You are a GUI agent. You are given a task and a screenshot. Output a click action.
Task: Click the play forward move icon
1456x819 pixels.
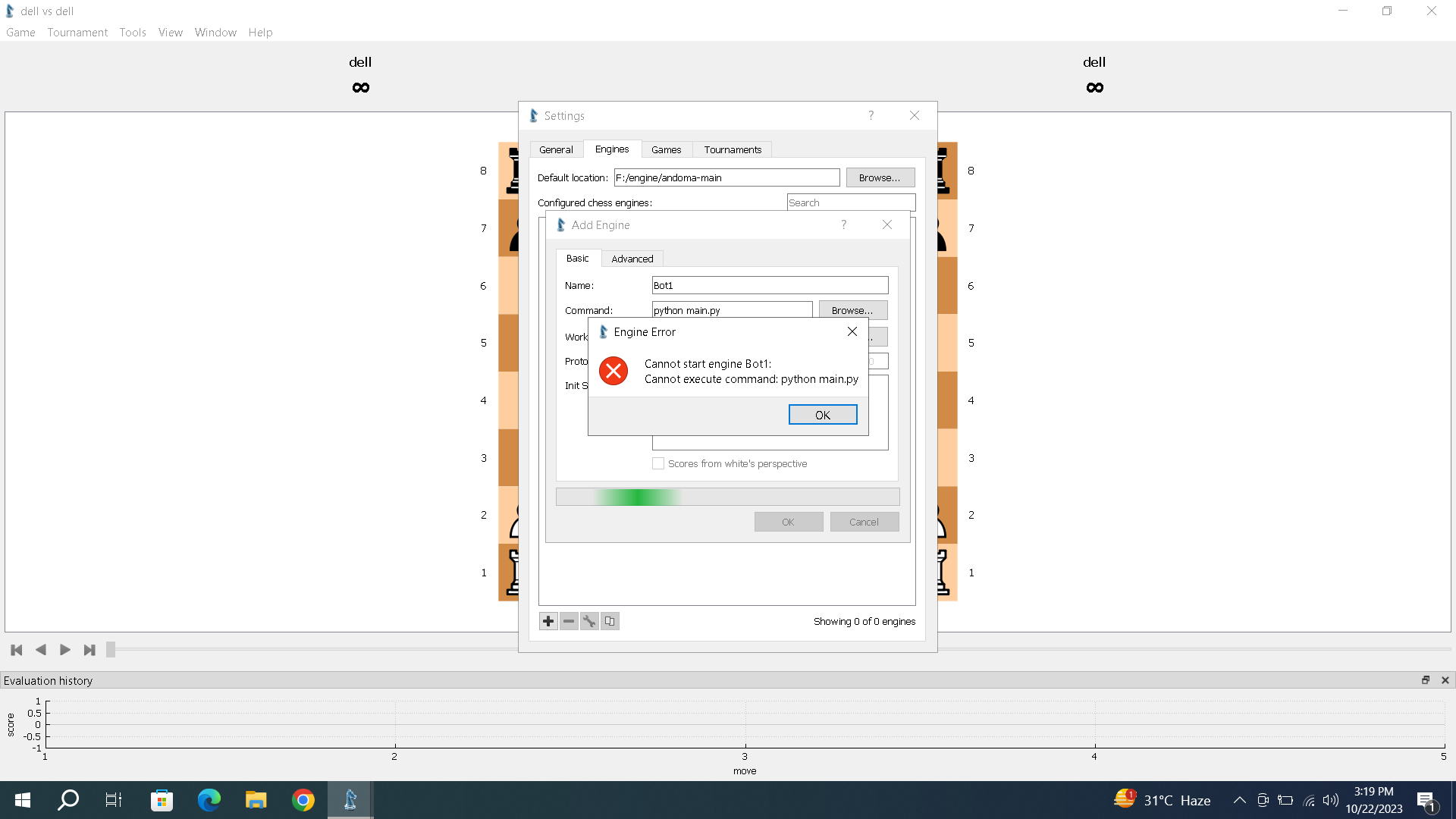[65, 650]
